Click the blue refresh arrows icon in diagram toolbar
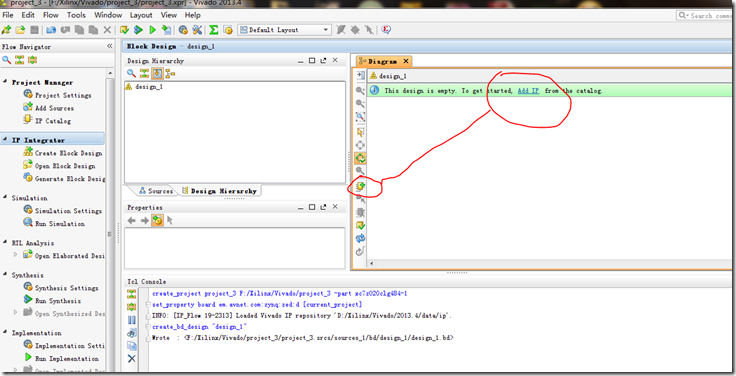Viewport: 736px width, 376px height. coord(360,238)
